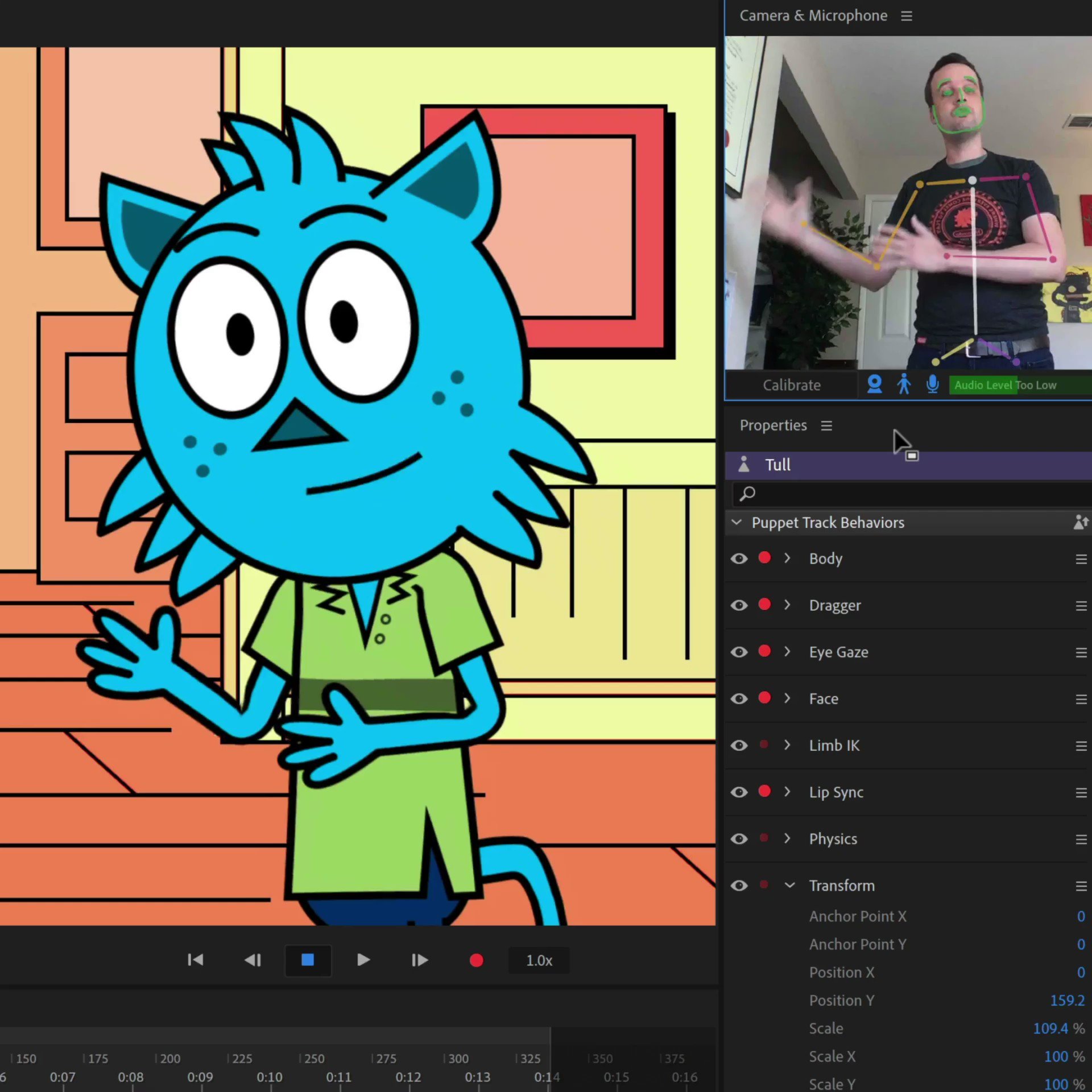Open the 1.0x playback speed dropdown
Viewport: 1092px width, 1092px height.
click(539, 960)
